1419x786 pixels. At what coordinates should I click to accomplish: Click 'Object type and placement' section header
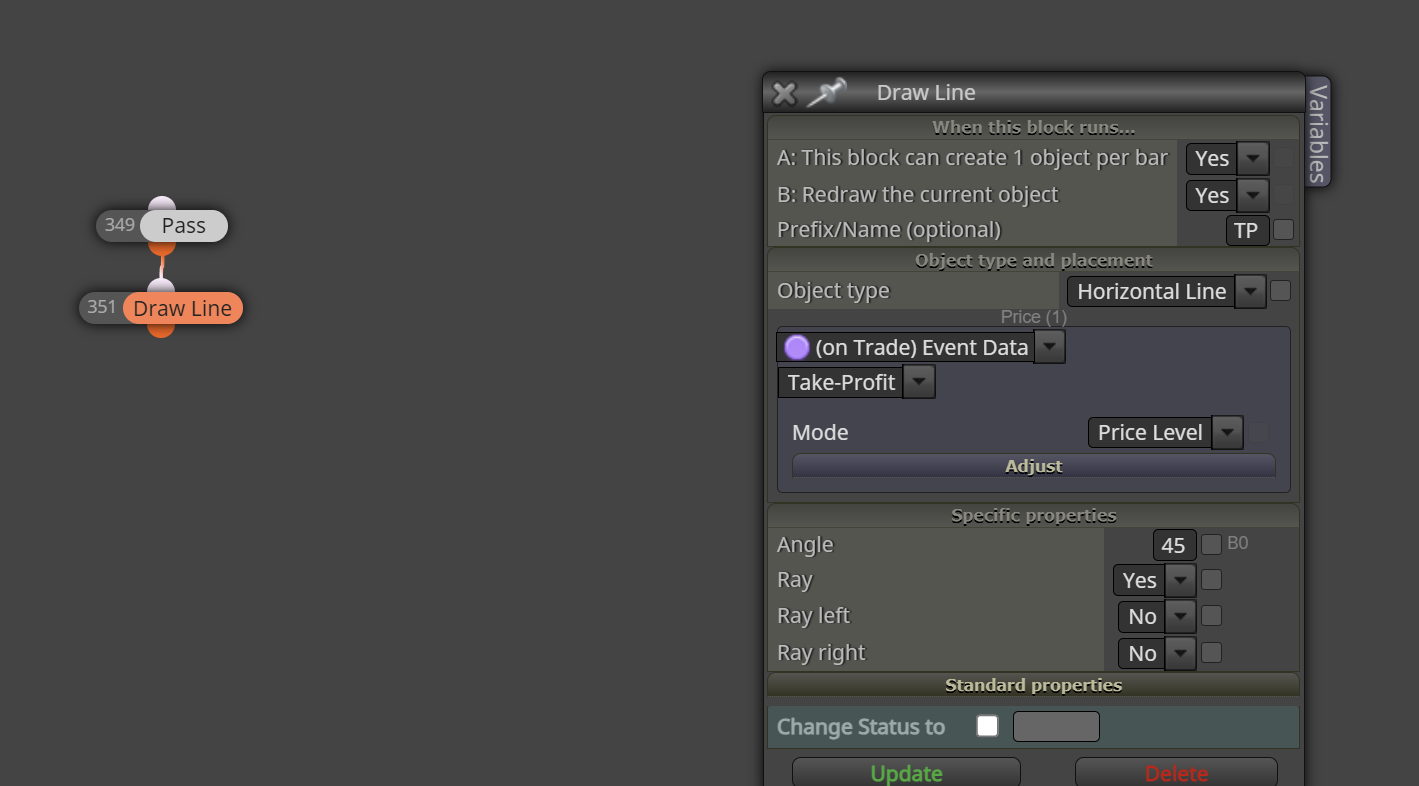(x=1033, y=260)
